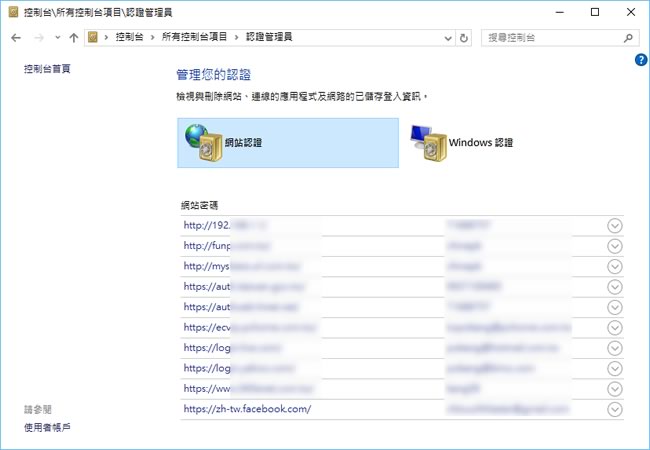
Task: Go back with the back arrow
Action: pyautogui.click(x=16, y=38)
